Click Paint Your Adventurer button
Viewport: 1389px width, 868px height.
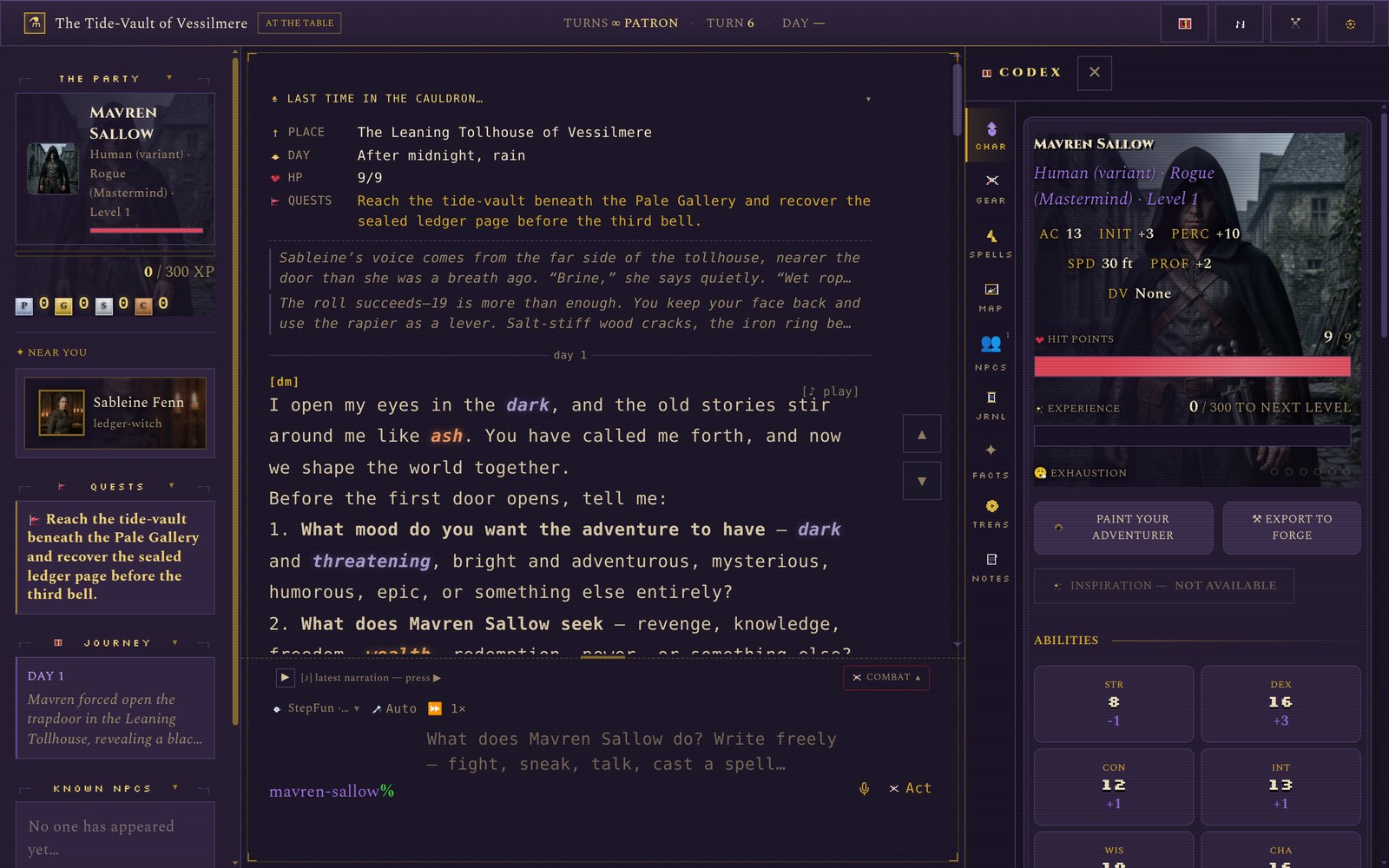pos(1123,528)
